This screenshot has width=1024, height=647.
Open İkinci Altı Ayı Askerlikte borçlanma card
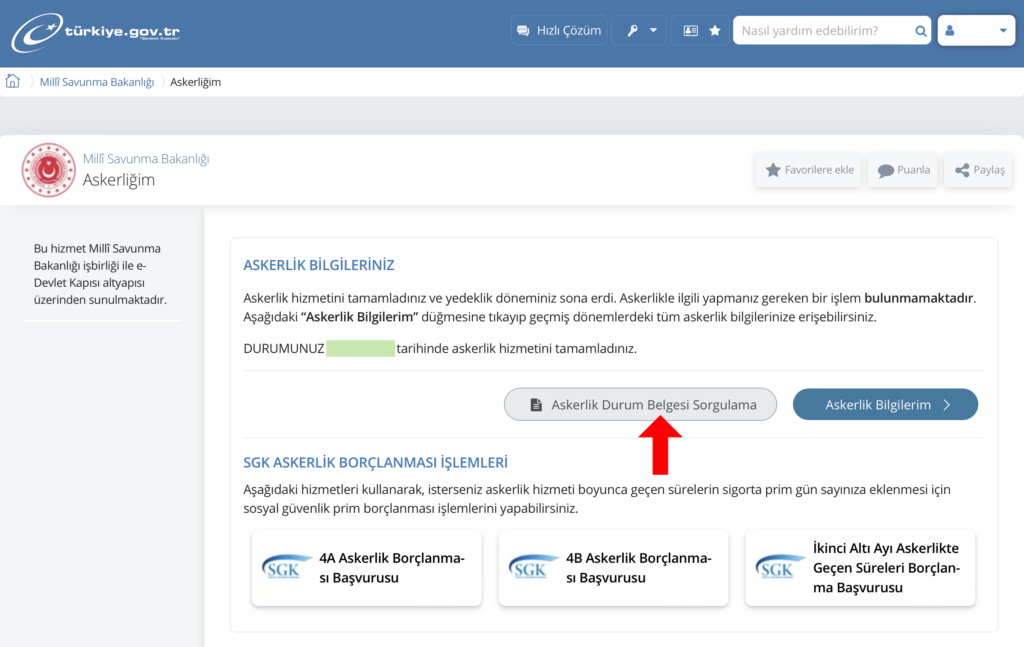(860, 568)
